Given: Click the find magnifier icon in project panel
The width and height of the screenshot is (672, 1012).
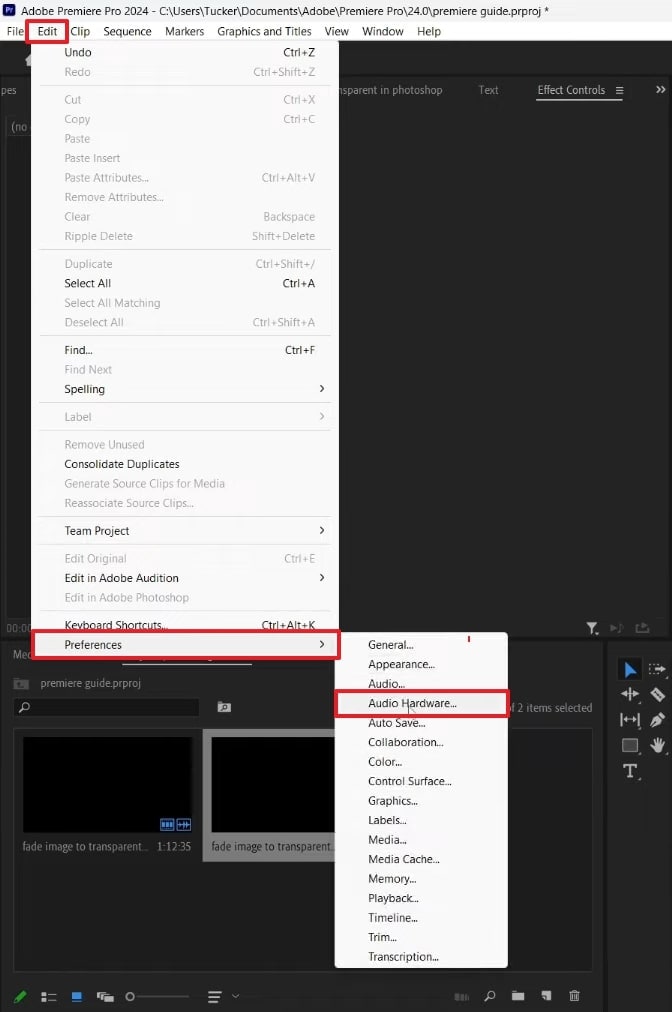Looking at the screenshot, I should (490, 996).
